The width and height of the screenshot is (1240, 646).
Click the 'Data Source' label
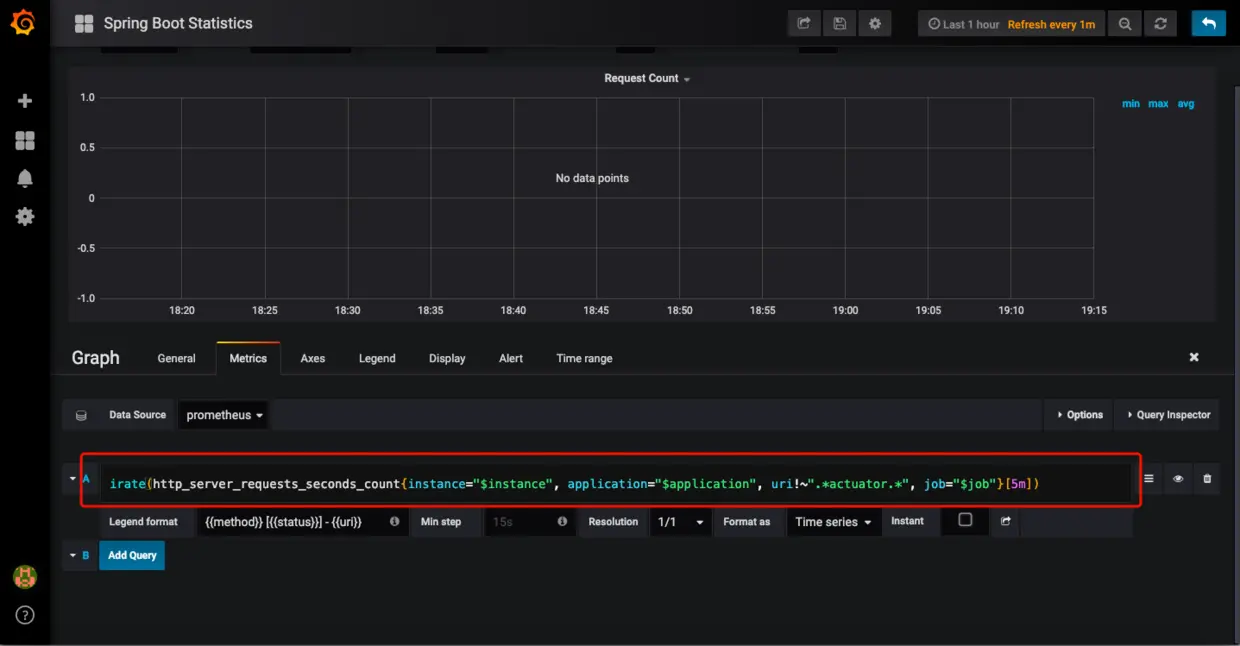(x=137, y=415)
